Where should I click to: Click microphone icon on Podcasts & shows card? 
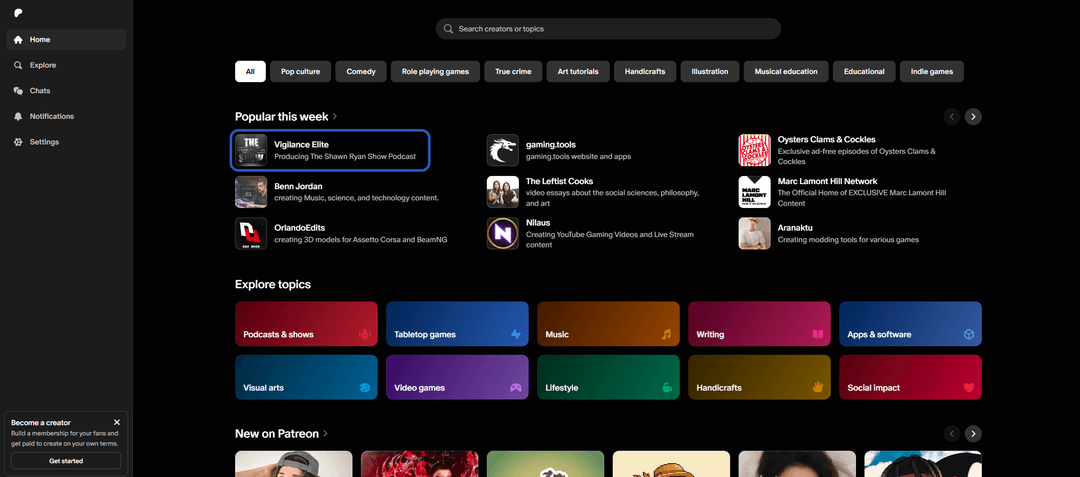point(364,335)
